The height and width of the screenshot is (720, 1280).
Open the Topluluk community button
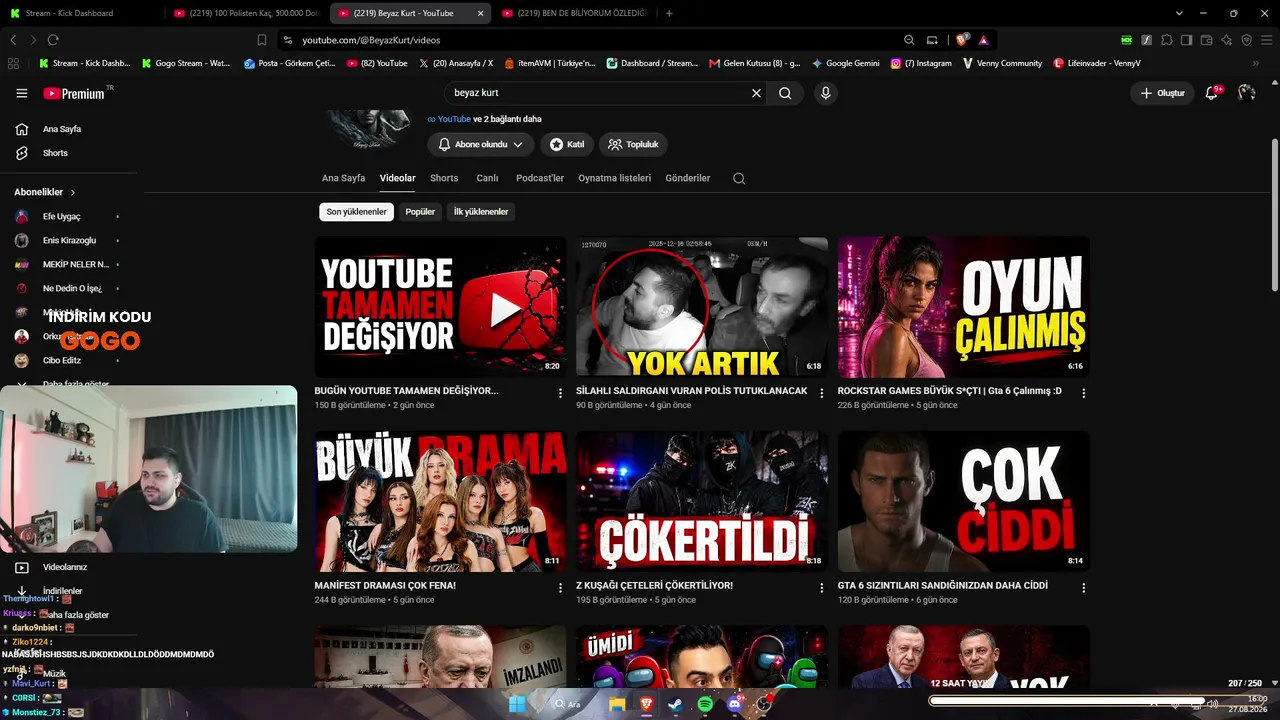pos(633,144)
